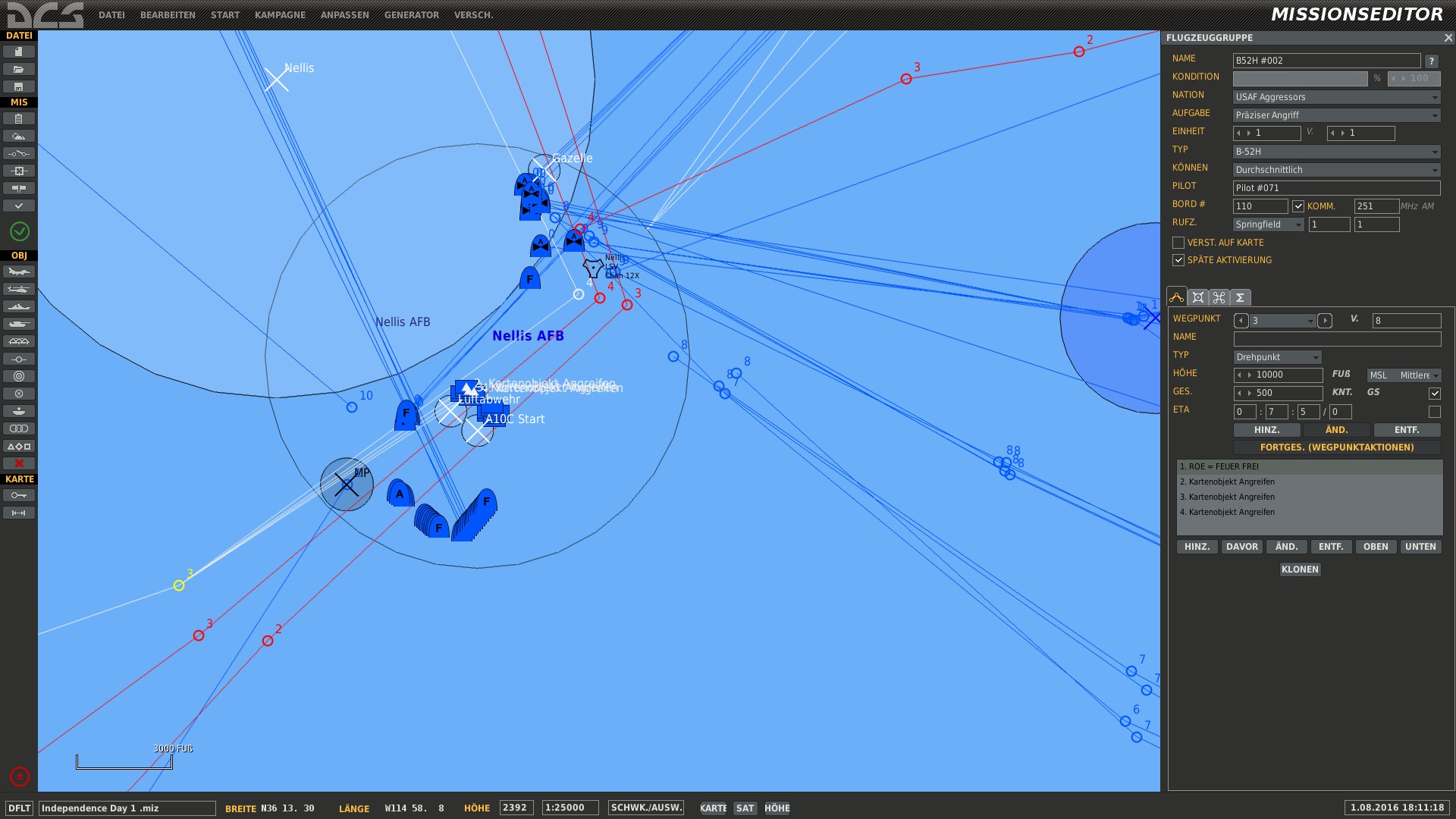Open a mission file via folder icon
The image size is (1456, 819).
pos(19,69)
